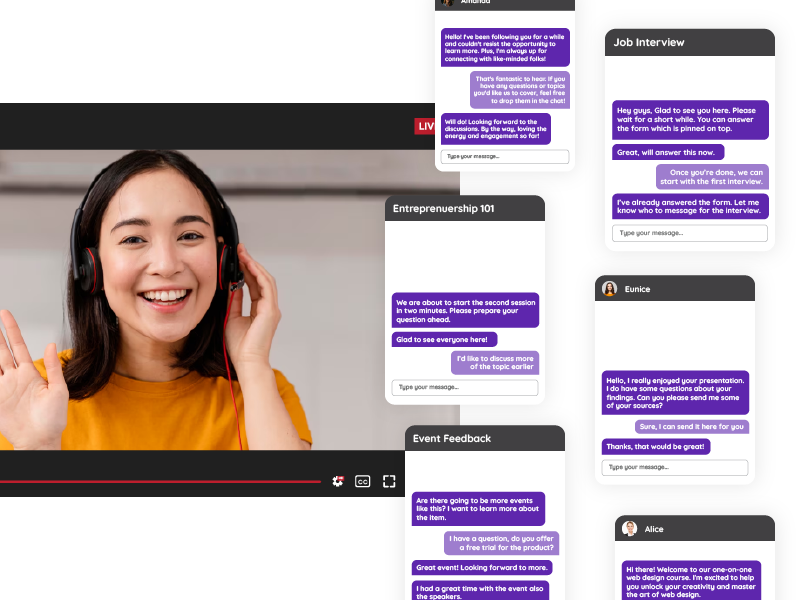
Task: Focus the Job Interview message field
Action: coord(689,233)
